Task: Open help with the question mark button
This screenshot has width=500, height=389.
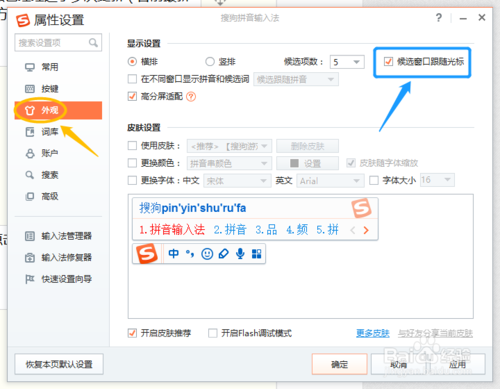Action: [x=439, y=18]
